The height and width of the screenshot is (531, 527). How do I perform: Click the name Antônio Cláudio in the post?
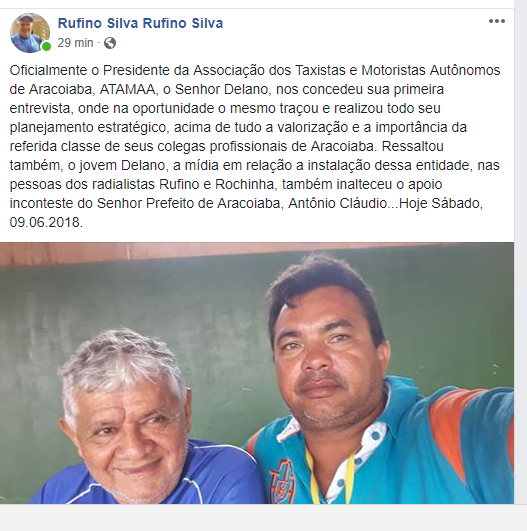click(x=337, y=204)
